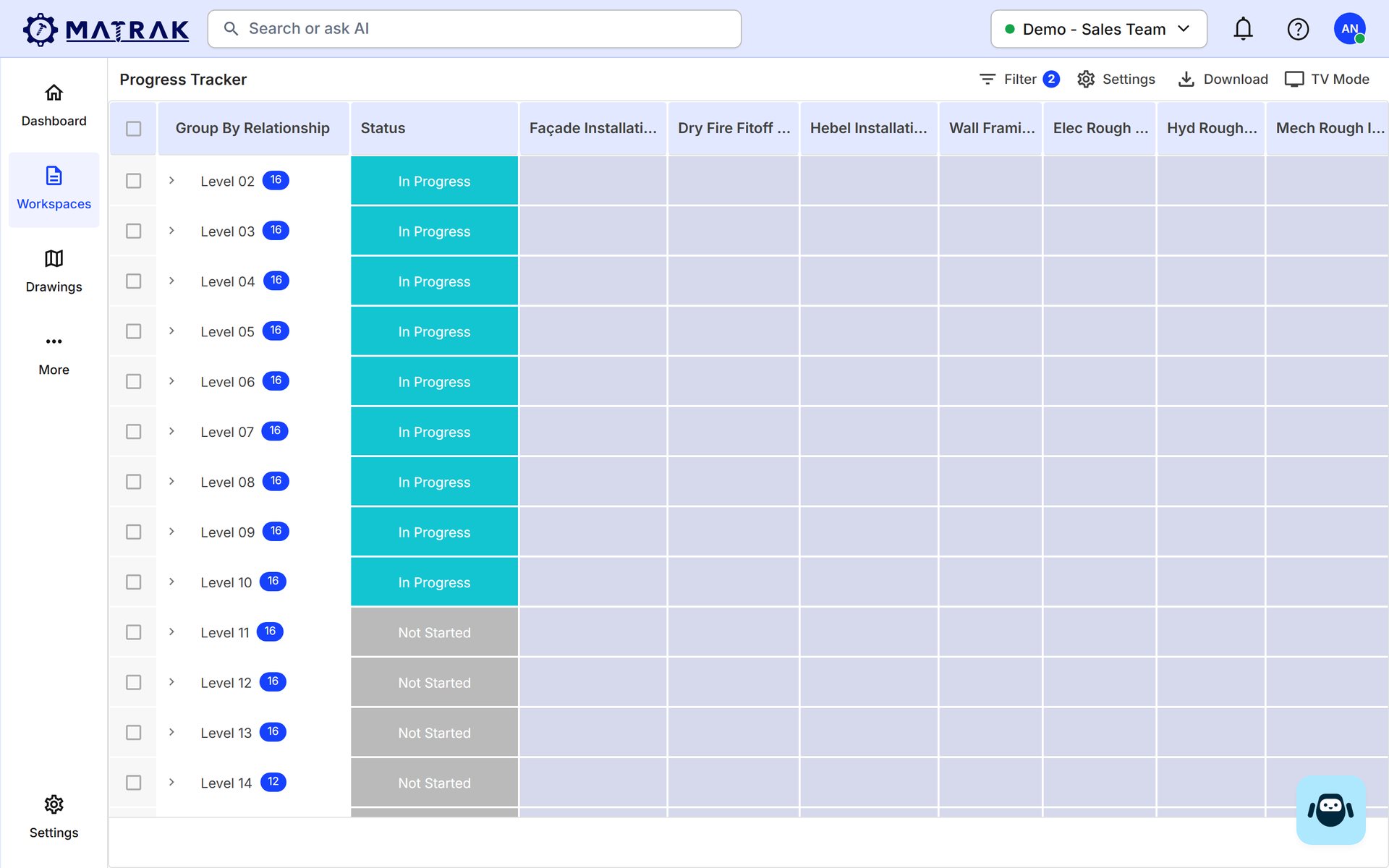Expand the Level 03 group
Screen dimensions: 1389x868
[x=171, y=231]
